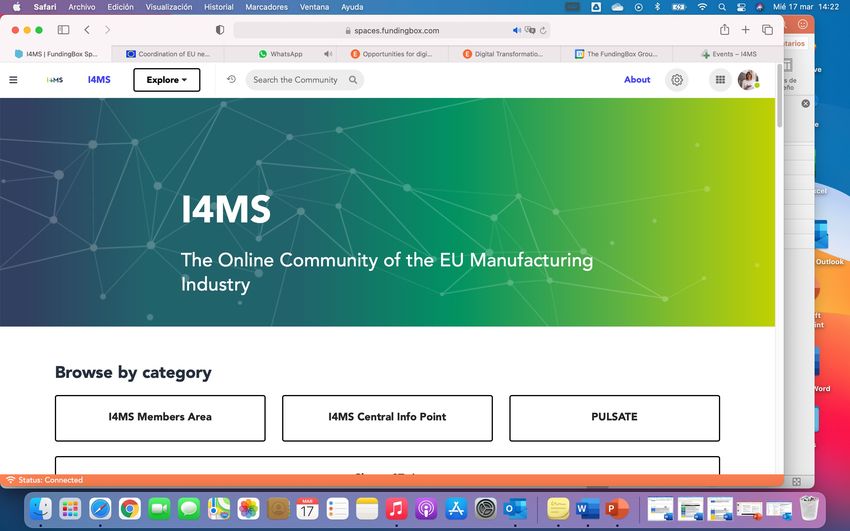Open Google Chrome from the Dock
The width and height of the screenshot is (850, 531).
click(x=130, y=509)
